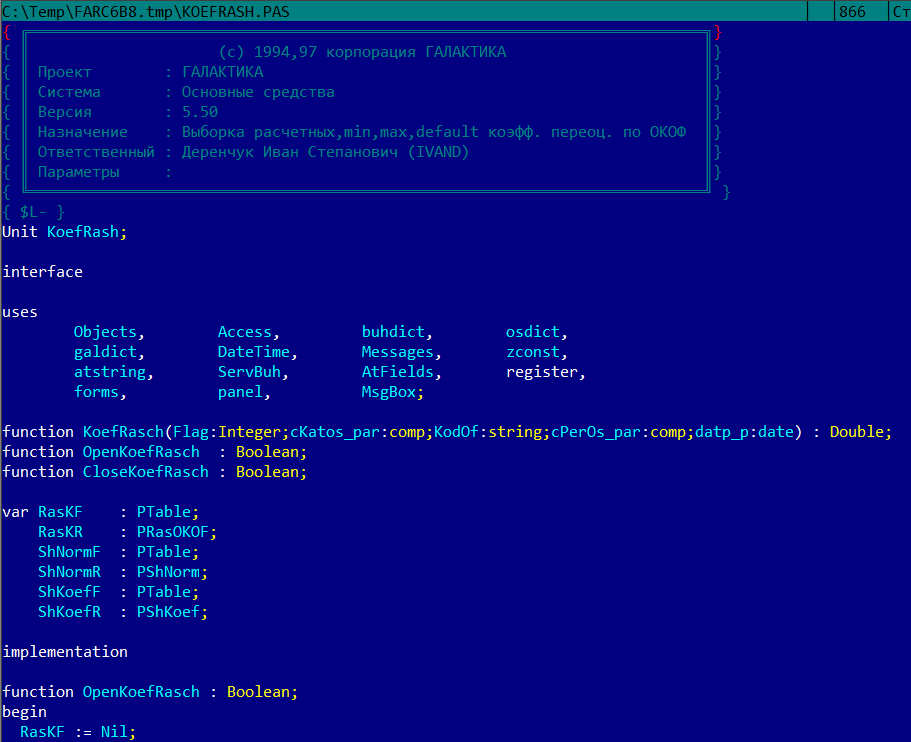Viewport: 911px width, 742px height.
Task: Click the Objects unit in uses list
Action: [x=105, y=332]
